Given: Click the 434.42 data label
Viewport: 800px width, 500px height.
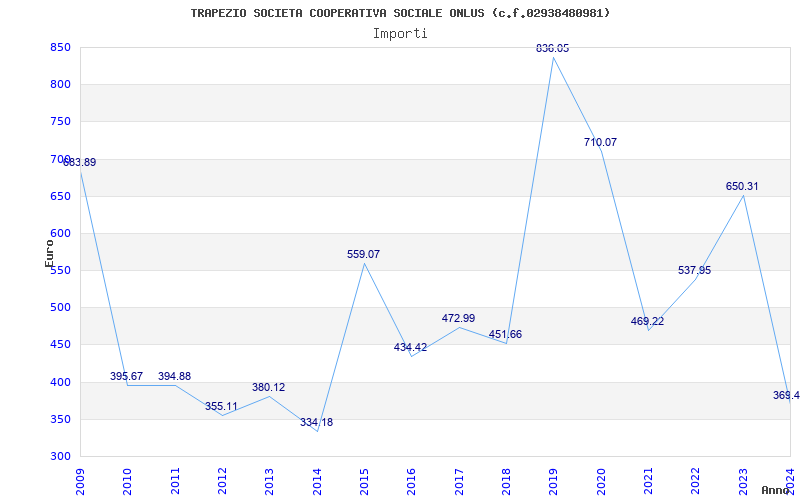Looking at the screenshot, I should click(x=411, y=347).
